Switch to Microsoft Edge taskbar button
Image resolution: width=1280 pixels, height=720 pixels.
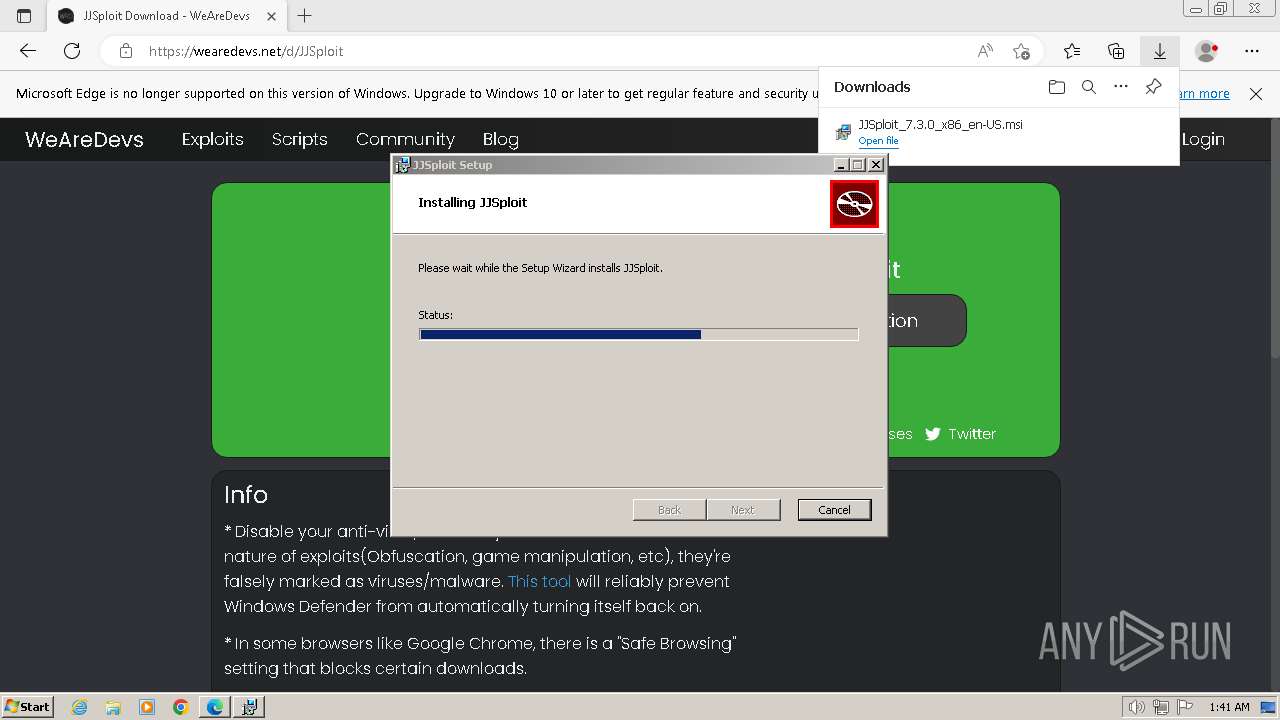[x=214, y=707]
